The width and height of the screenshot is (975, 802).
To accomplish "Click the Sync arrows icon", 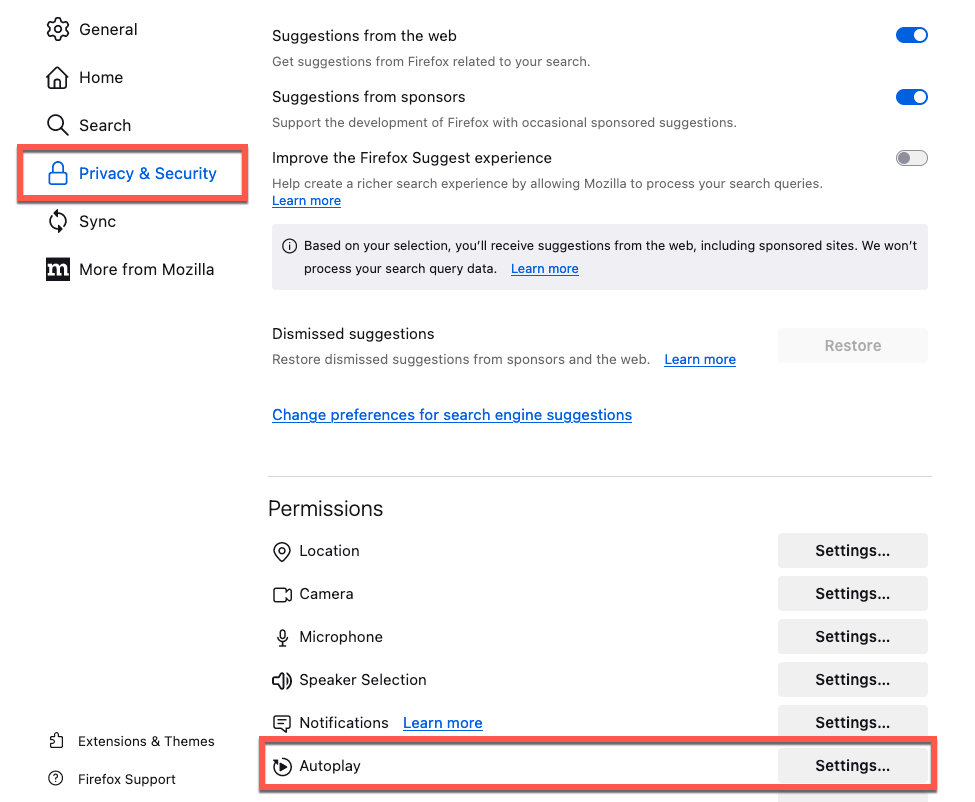I will 58,221.
